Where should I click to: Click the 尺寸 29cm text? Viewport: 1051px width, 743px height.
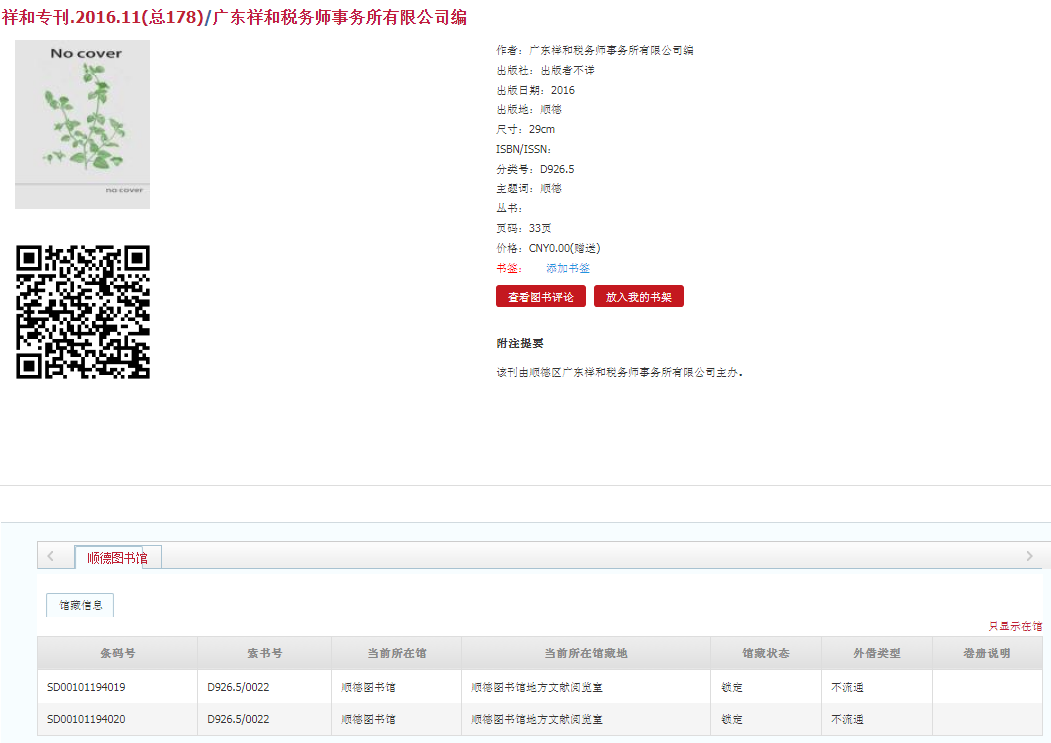(x=525, y=129)
